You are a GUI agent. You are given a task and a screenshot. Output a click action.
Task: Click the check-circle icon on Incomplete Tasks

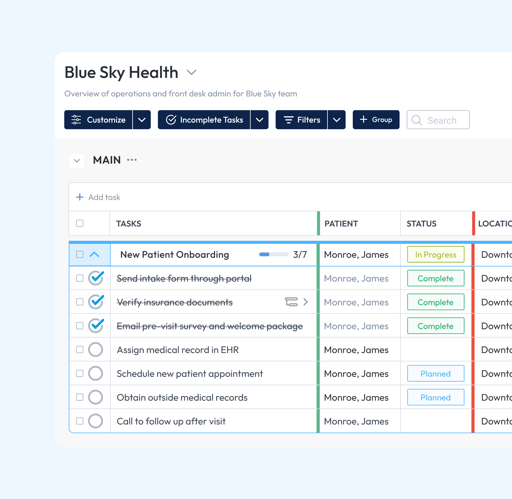coord(171,120)
